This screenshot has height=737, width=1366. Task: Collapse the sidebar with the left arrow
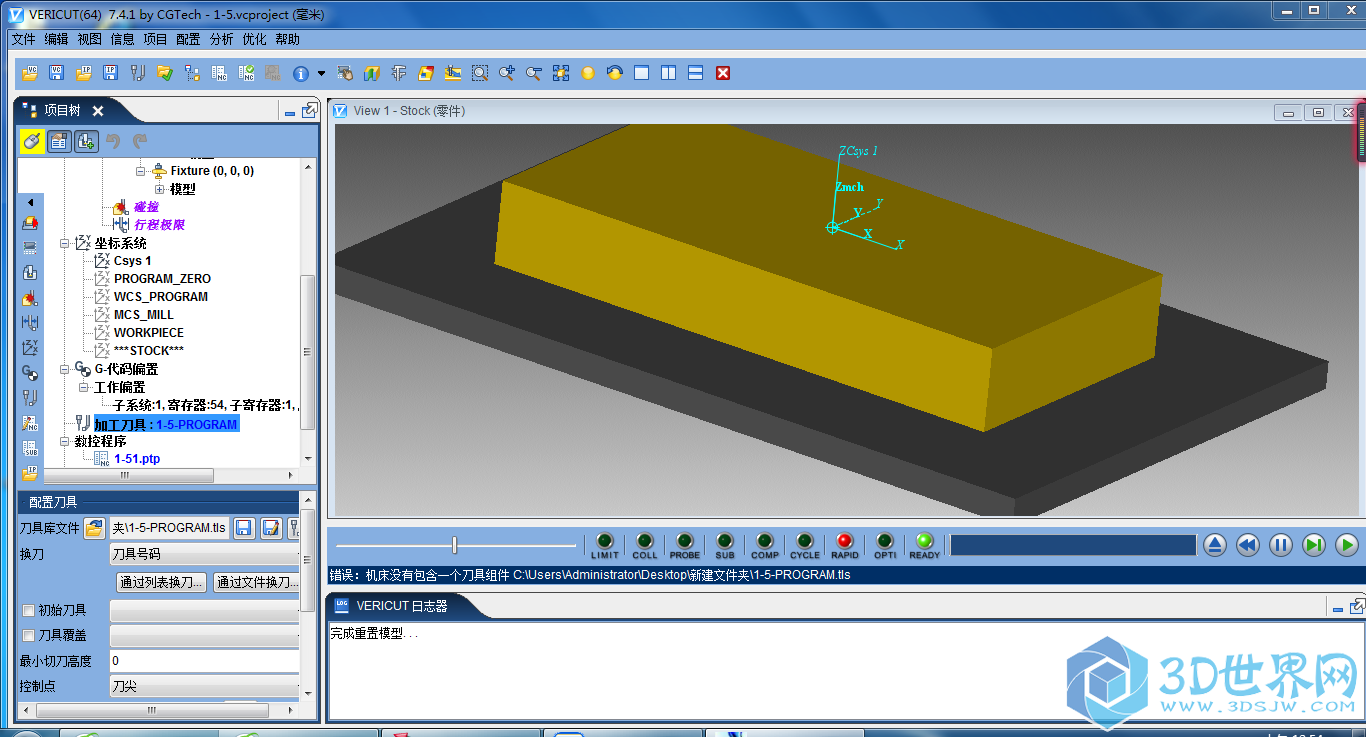30,203
